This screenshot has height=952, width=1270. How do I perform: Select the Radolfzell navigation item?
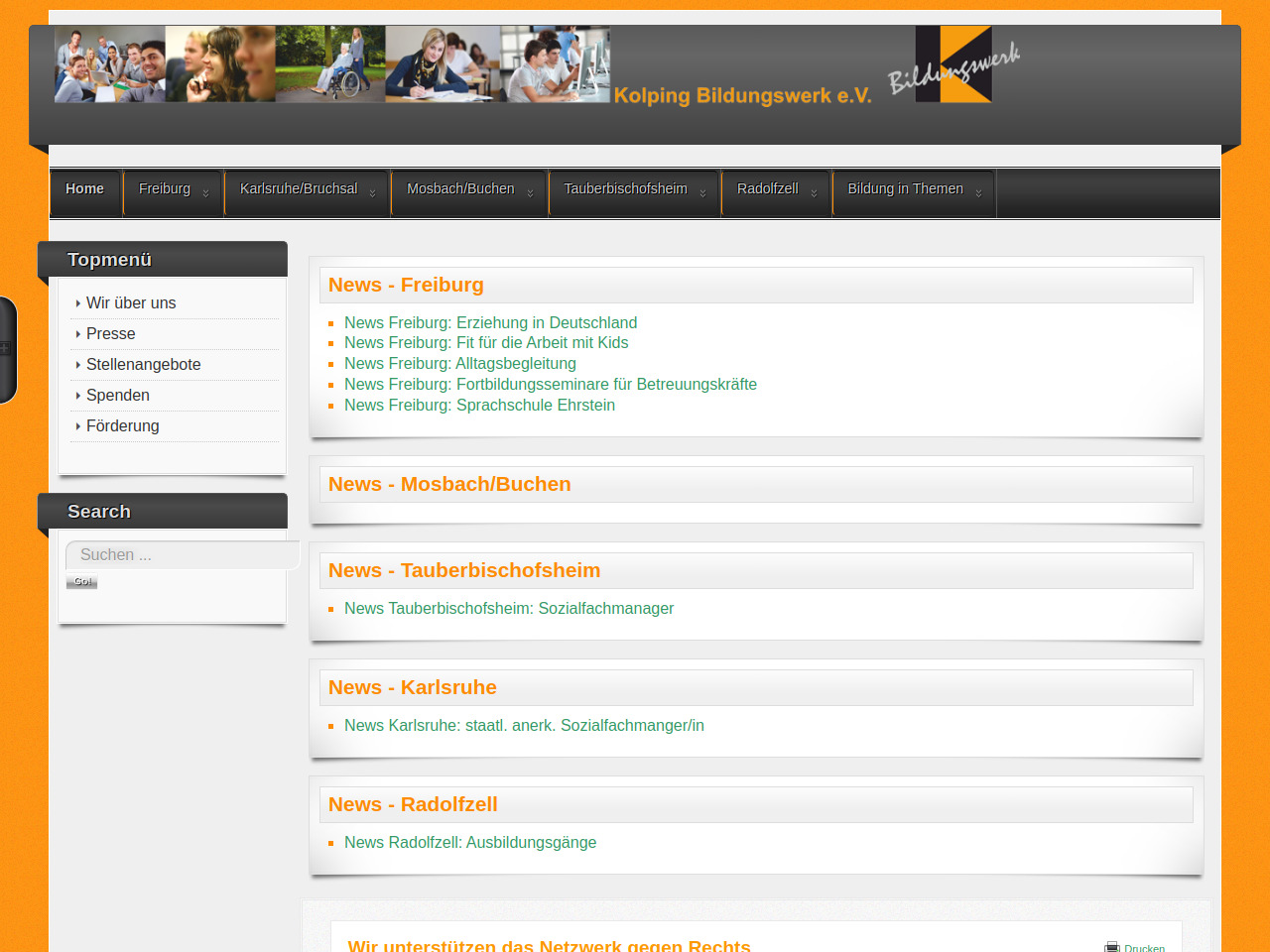click(x=767, y=189)
